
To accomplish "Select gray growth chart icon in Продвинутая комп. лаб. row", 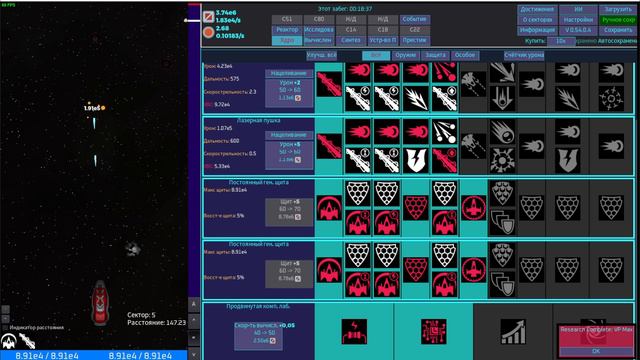I will tap(513, 331).
